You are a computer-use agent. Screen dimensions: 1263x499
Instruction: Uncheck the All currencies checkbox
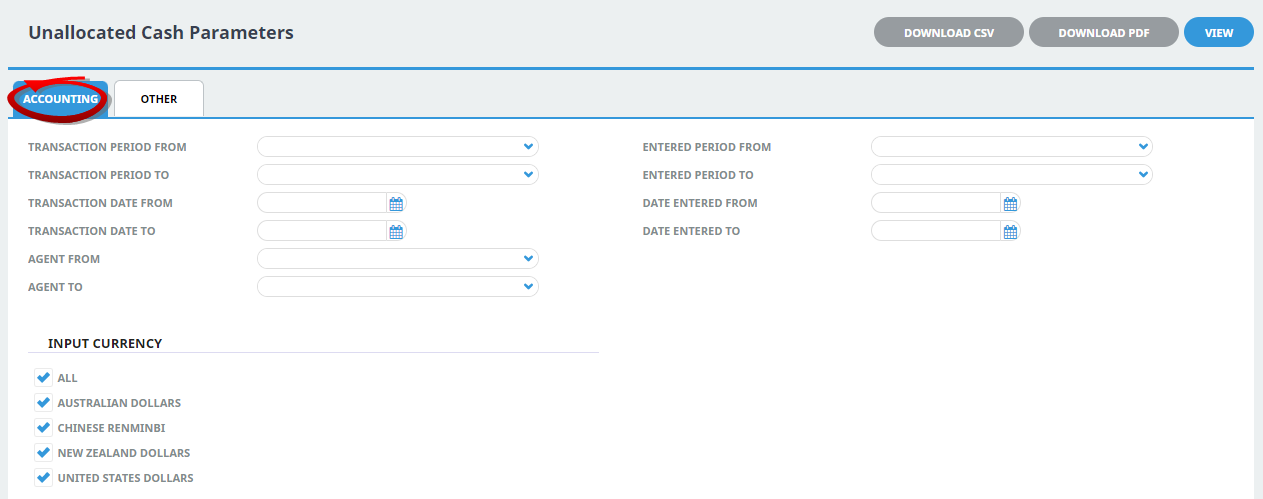[43, 378]
